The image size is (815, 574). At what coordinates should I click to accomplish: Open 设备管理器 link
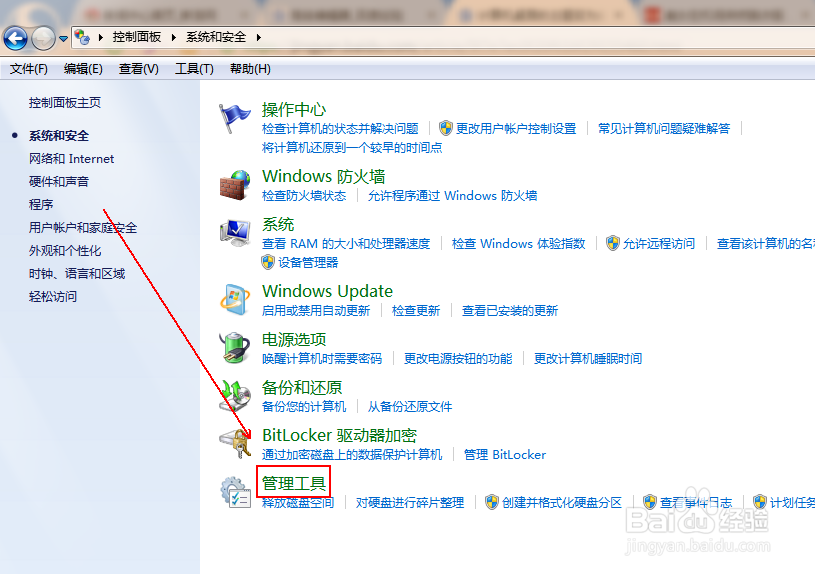pos(308,263)
